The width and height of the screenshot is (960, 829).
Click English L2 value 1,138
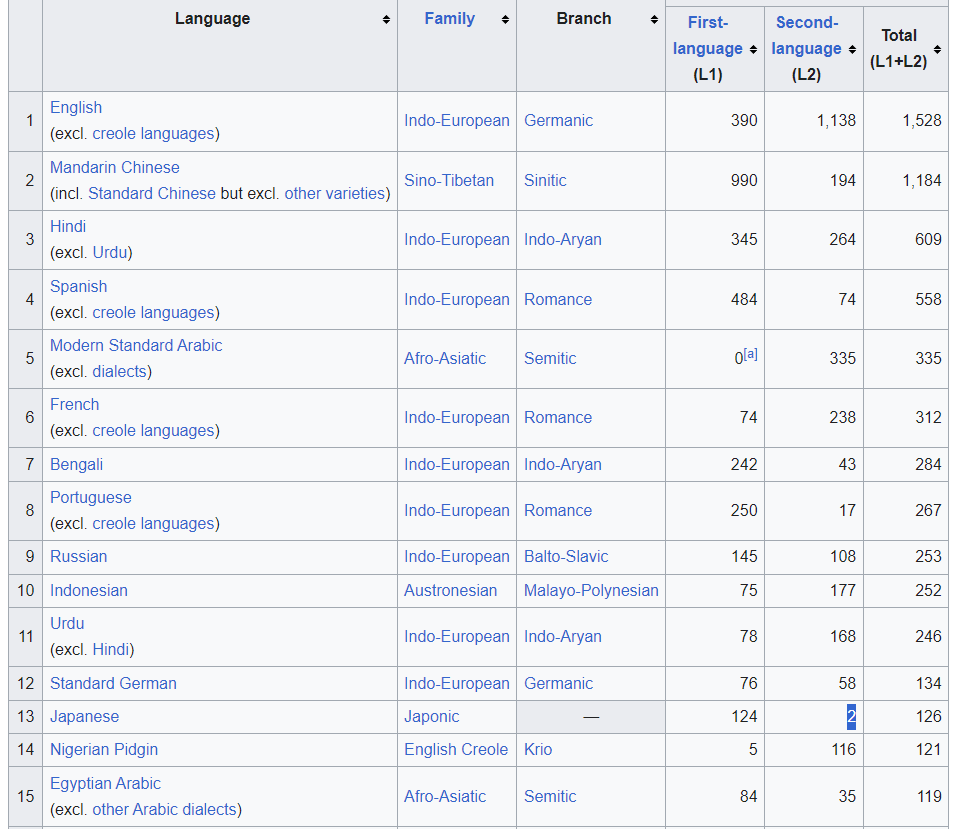(x=836, y=121)
